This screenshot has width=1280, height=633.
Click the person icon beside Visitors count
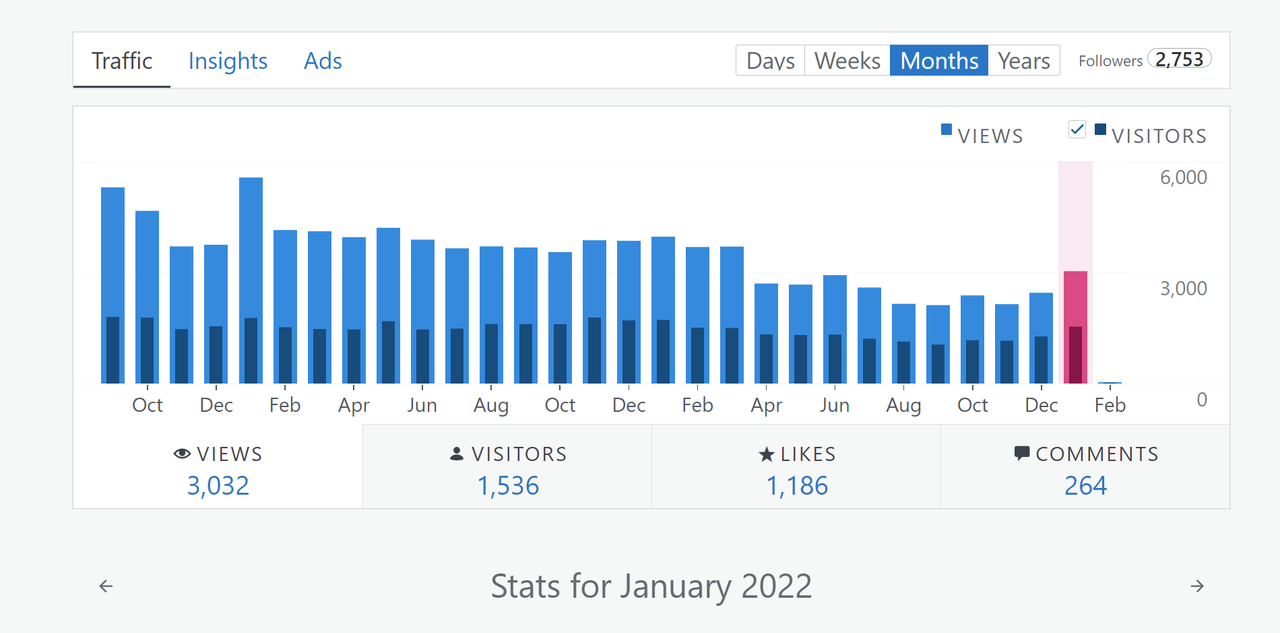tap(457, 454)
